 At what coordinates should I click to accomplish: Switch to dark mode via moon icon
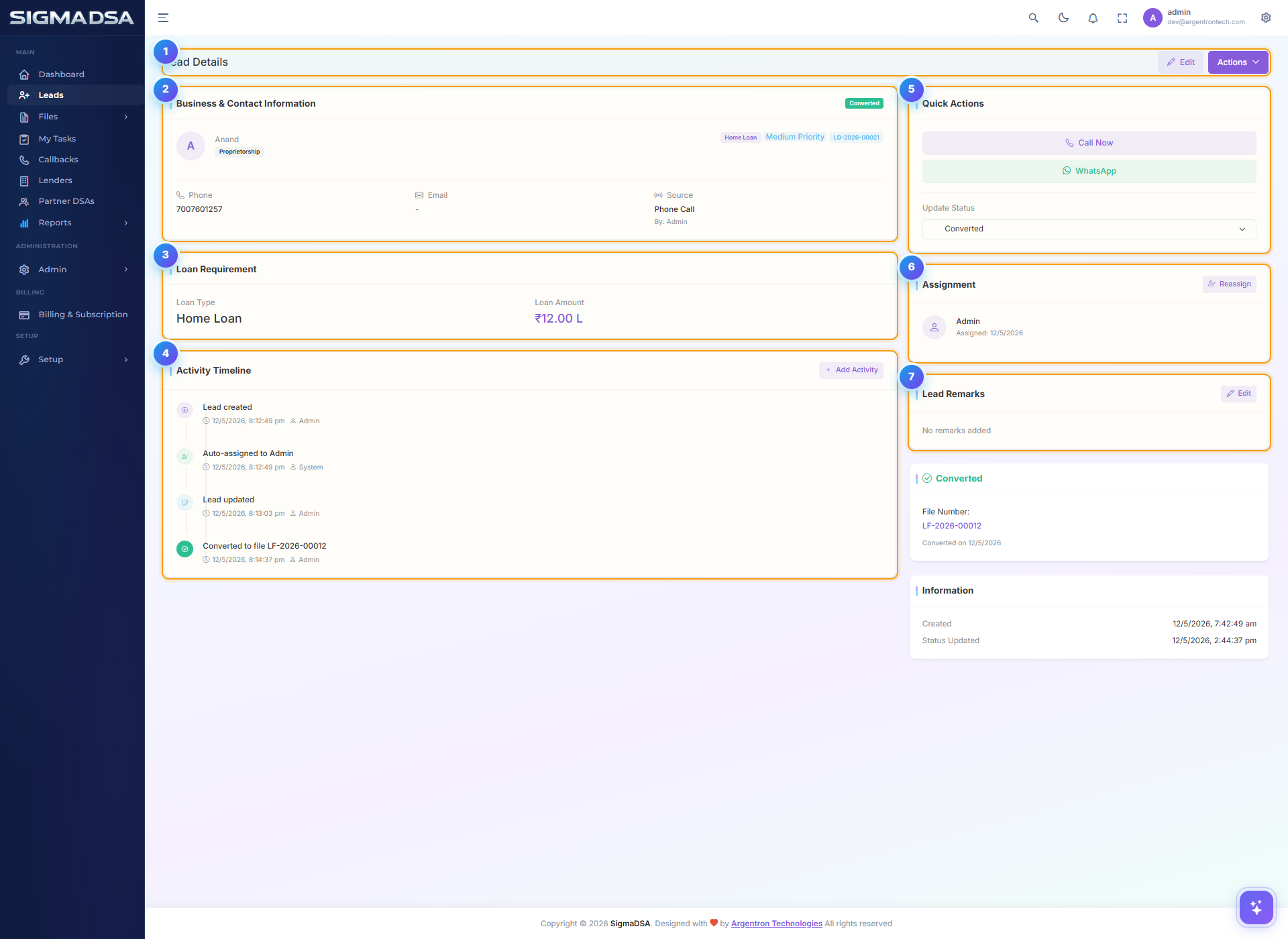[x=1063, y=18]
